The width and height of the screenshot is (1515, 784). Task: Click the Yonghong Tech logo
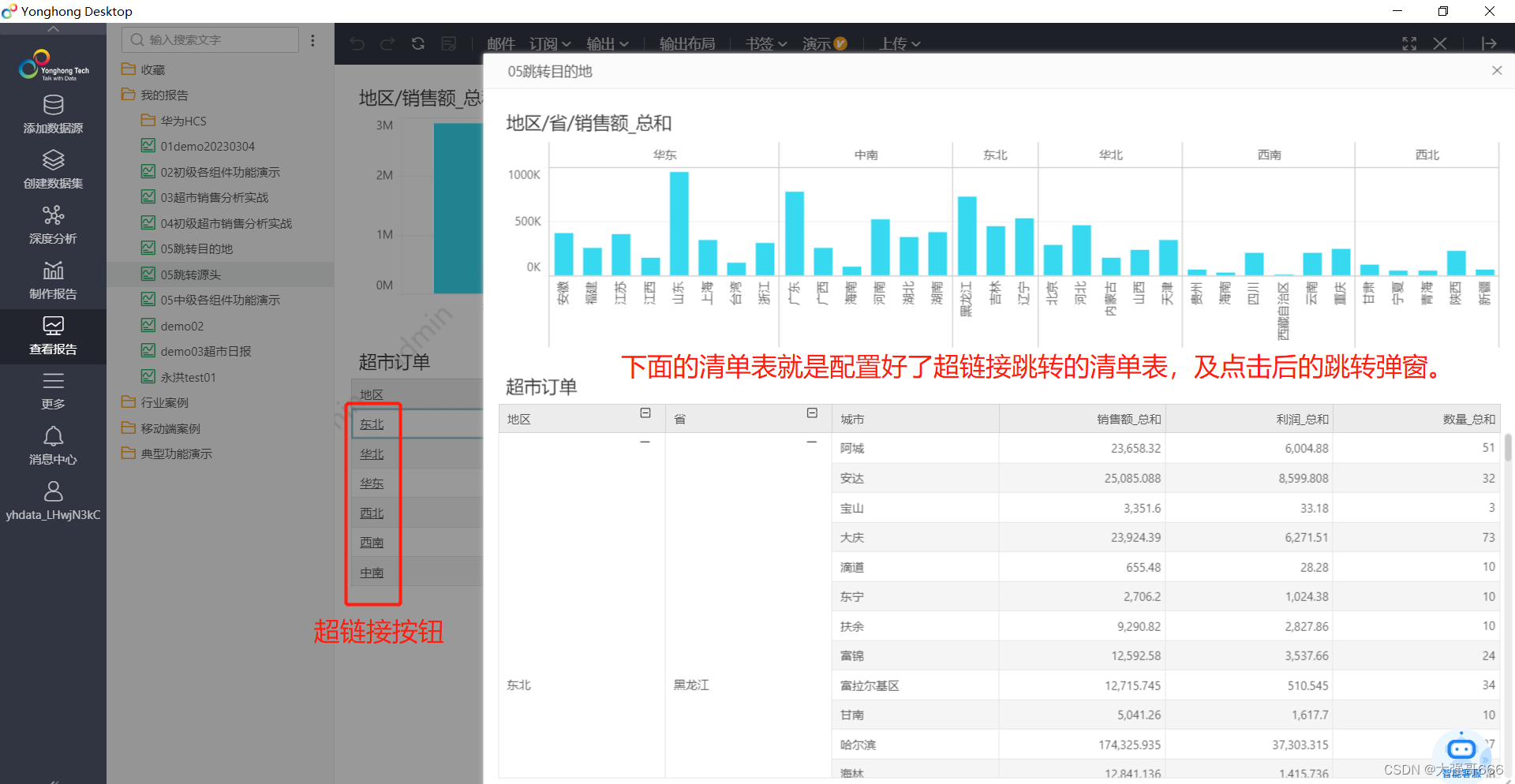(53, 65)
